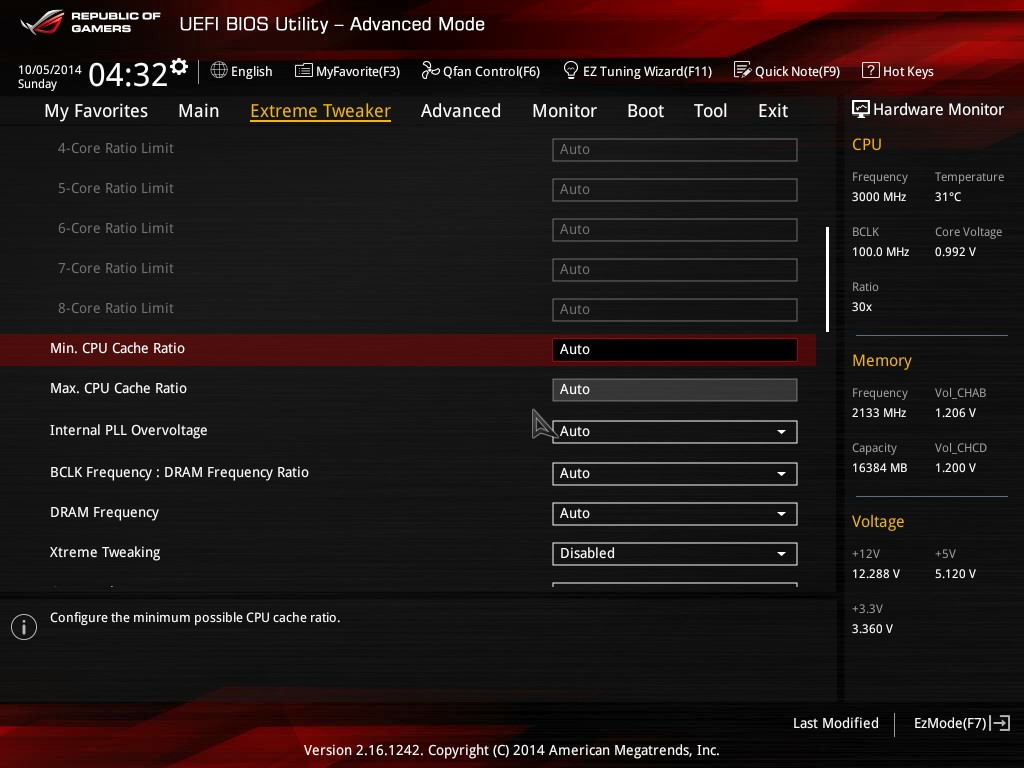Click the Min. CPU Cache Ratio field
Viewport: 1024px width, 768px height.
(675, 349)
